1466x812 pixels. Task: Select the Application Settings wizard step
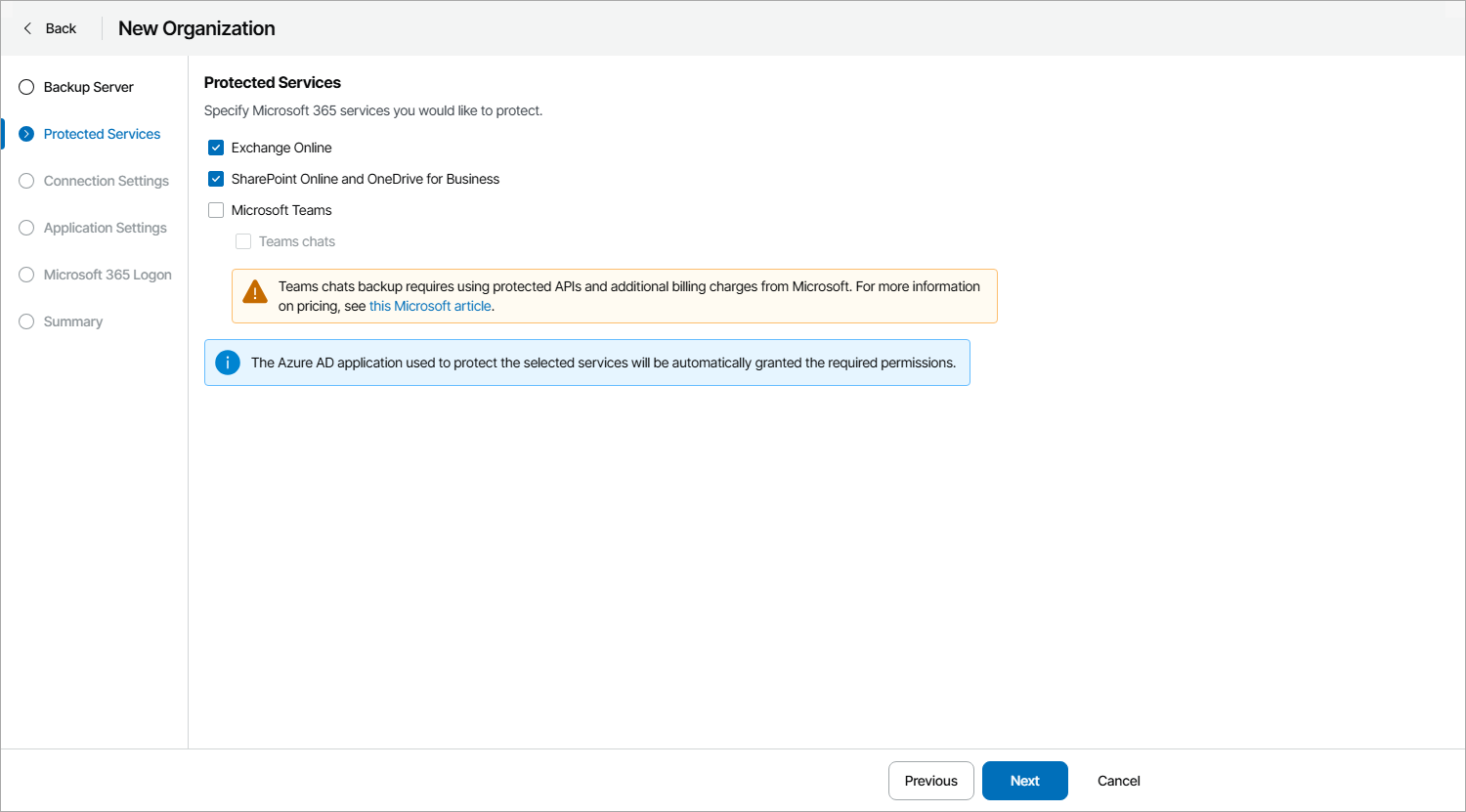click(x=105, y=228)
